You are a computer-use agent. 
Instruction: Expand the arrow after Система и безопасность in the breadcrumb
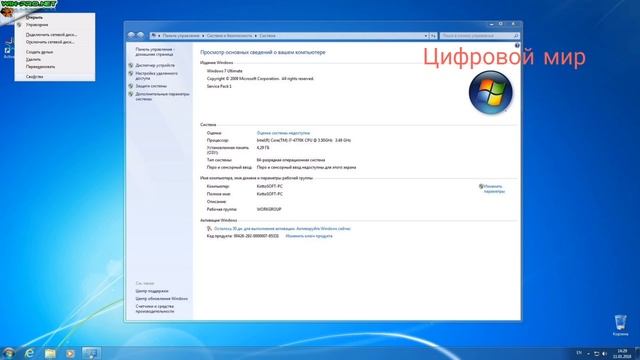(256, 36)
